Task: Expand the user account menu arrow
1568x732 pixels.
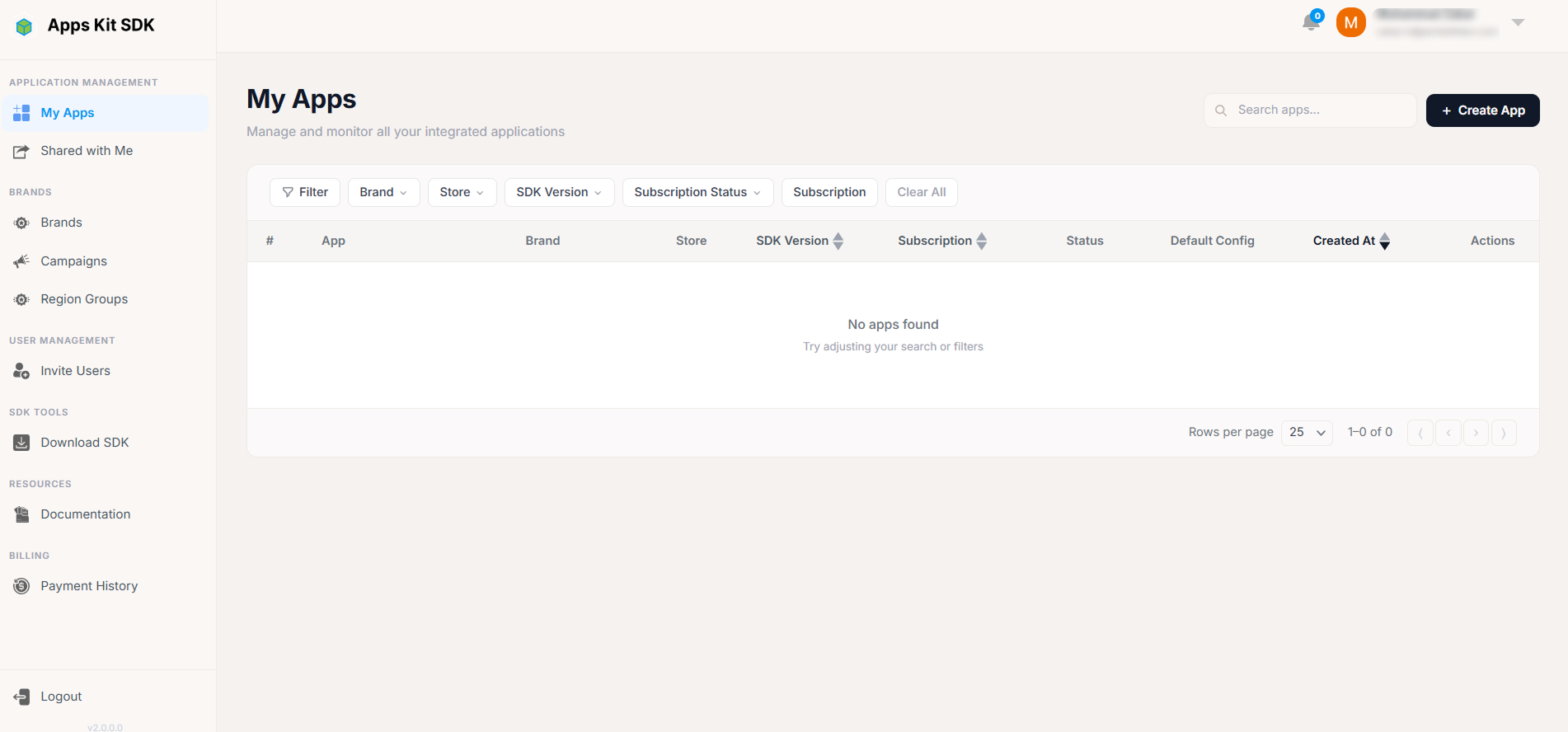Action: 1518,22
